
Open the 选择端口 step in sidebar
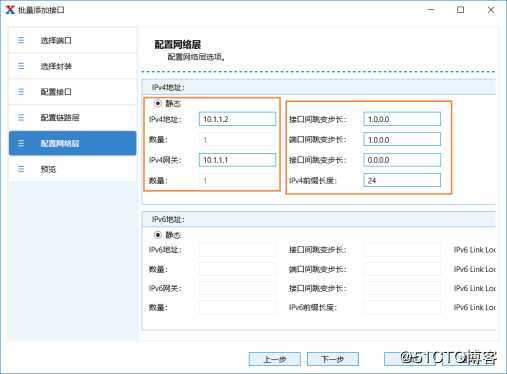tap(72, 40)
